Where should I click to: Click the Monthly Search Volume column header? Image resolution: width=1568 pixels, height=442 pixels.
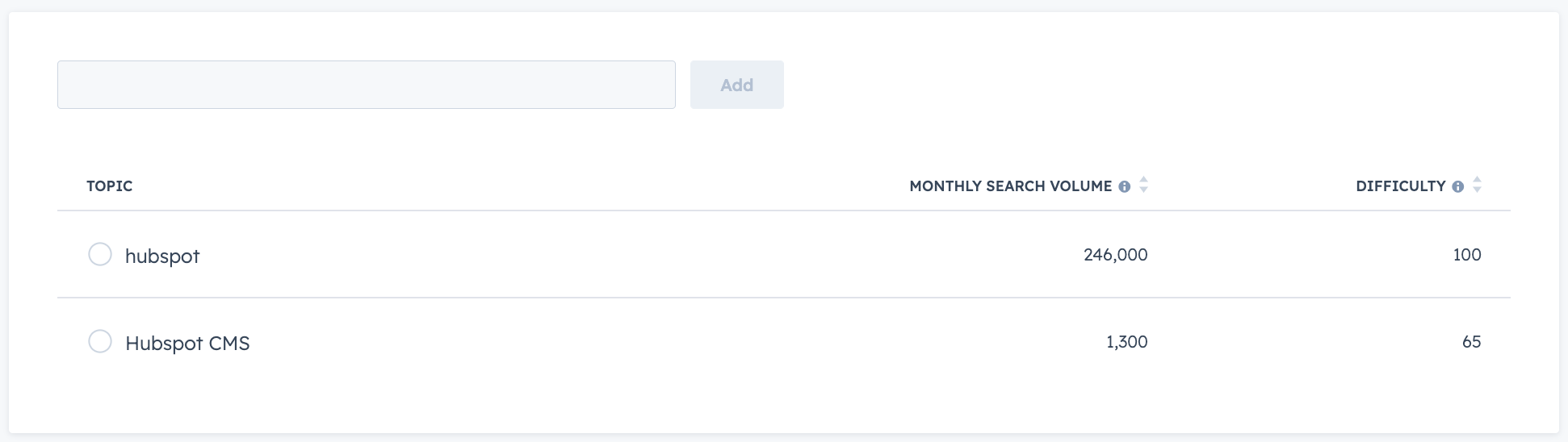[x=1010, y=186]
